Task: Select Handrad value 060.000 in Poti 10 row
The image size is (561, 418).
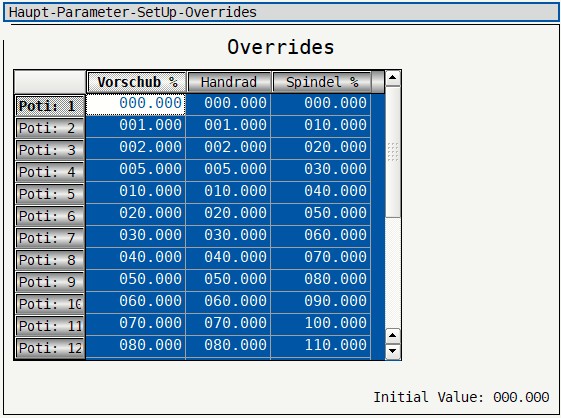Action: point(228,302)
